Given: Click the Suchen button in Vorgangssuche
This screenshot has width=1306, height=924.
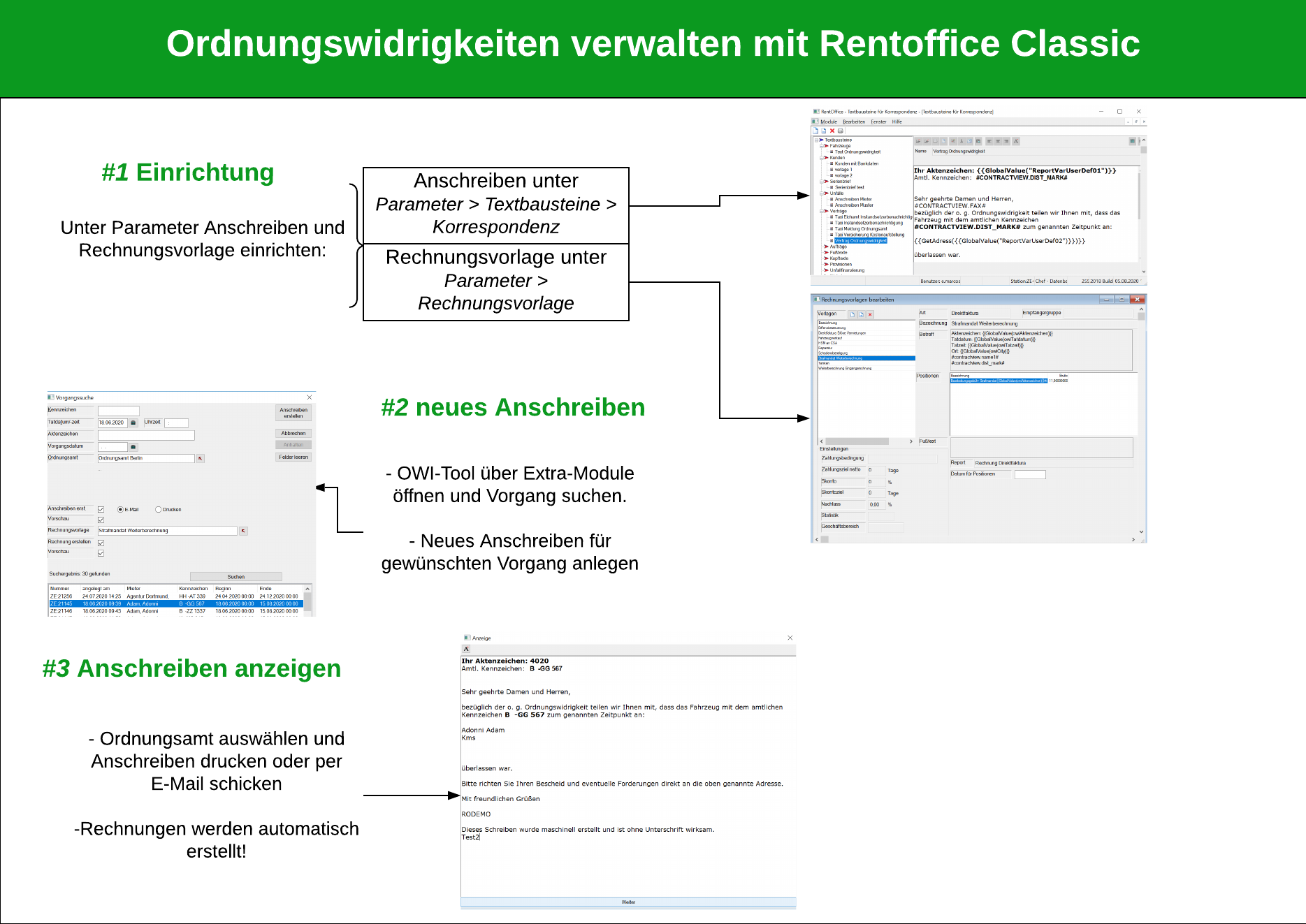Looking at the screenshot, I should [x=236, y=577].
